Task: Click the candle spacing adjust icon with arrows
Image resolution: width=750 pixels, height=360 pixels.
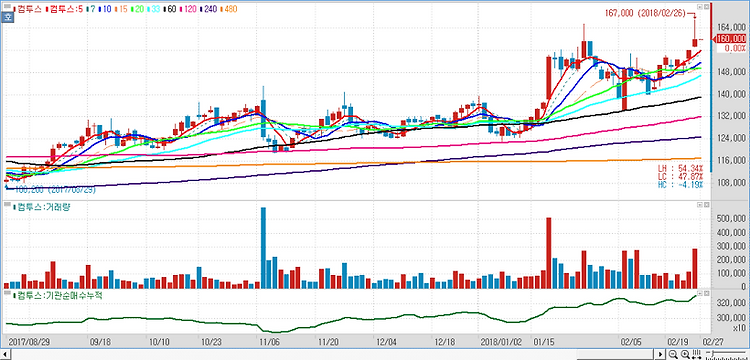Action: pos(696,354)
